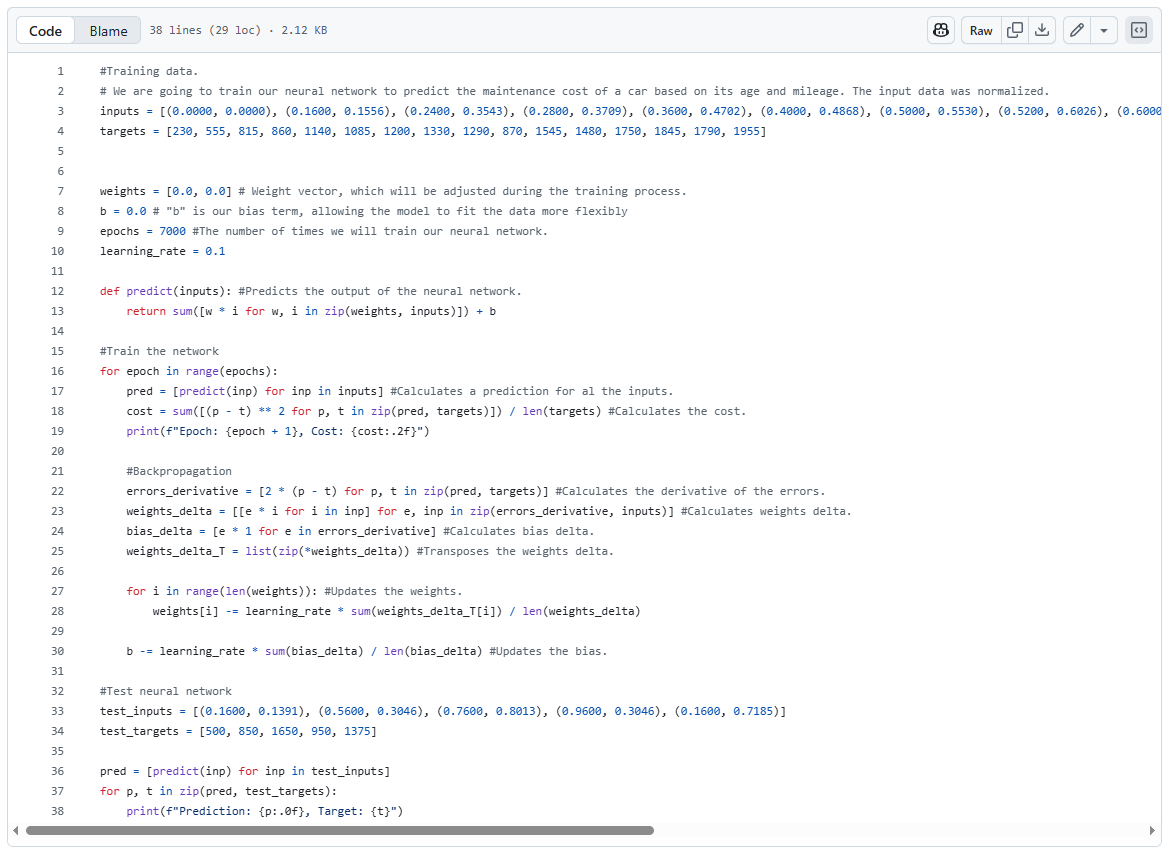Click horizontal scrollbar thumb
Viewport: 1169px width, 857px height.
pyautogui.click(x=340, y=830)
